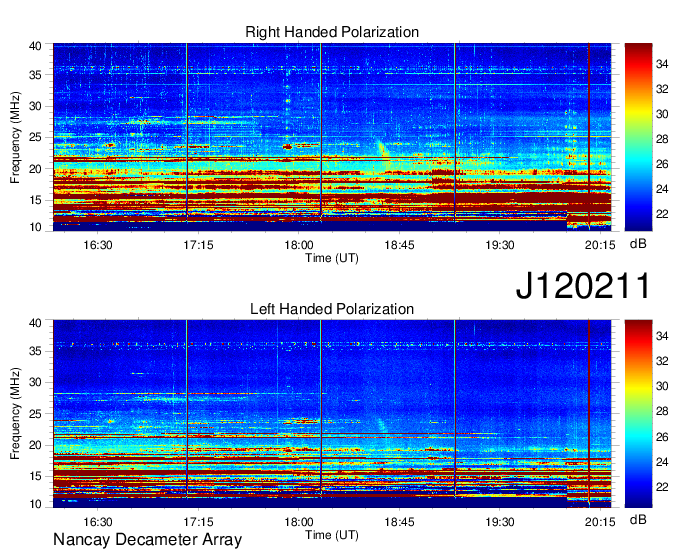The image size is (680, 552).
Task: Click the 15 MHz tick of Right Handed plot
Action: click(x=35, y=200)
